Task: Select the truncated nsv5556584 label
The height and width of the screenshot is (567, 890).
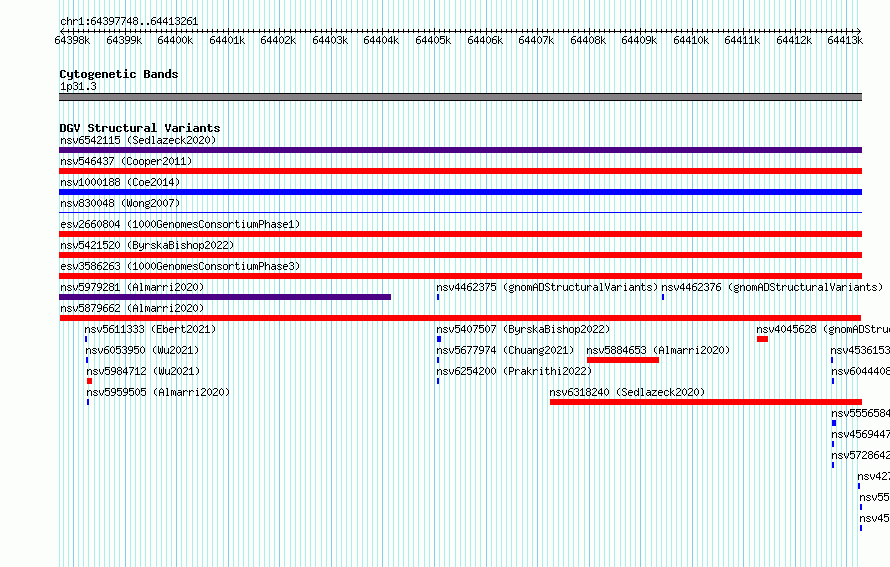Action: tap(860, 413)
